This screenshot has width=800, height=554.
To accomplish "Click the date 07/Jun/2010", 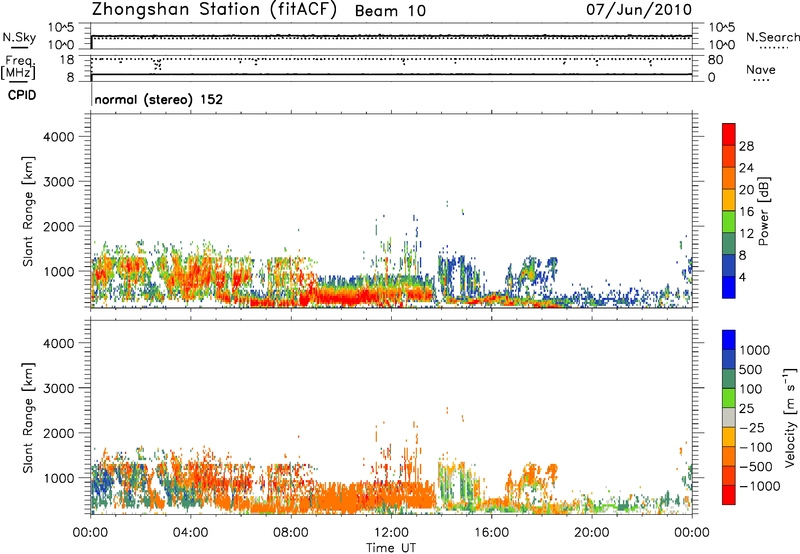I will (x=639, y=9).
